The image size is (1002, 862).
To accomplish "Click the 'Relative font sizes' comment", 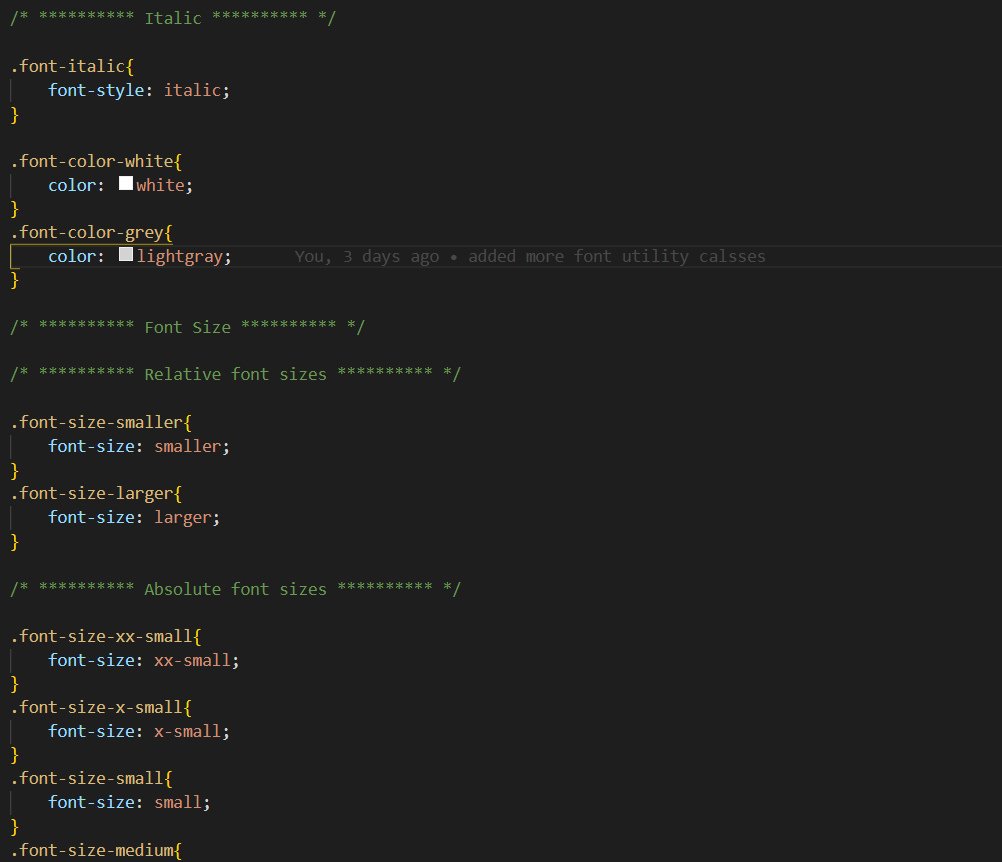I will pyautogui.click(x=235, y=374).
